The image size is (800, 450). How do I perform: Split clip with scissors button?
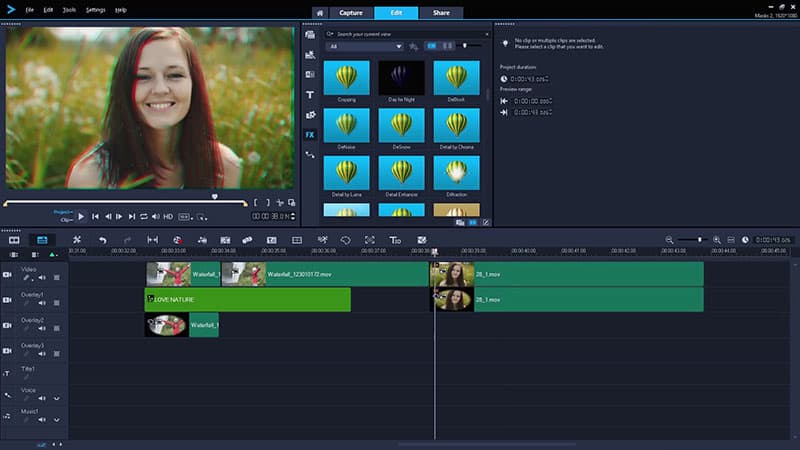280,203
